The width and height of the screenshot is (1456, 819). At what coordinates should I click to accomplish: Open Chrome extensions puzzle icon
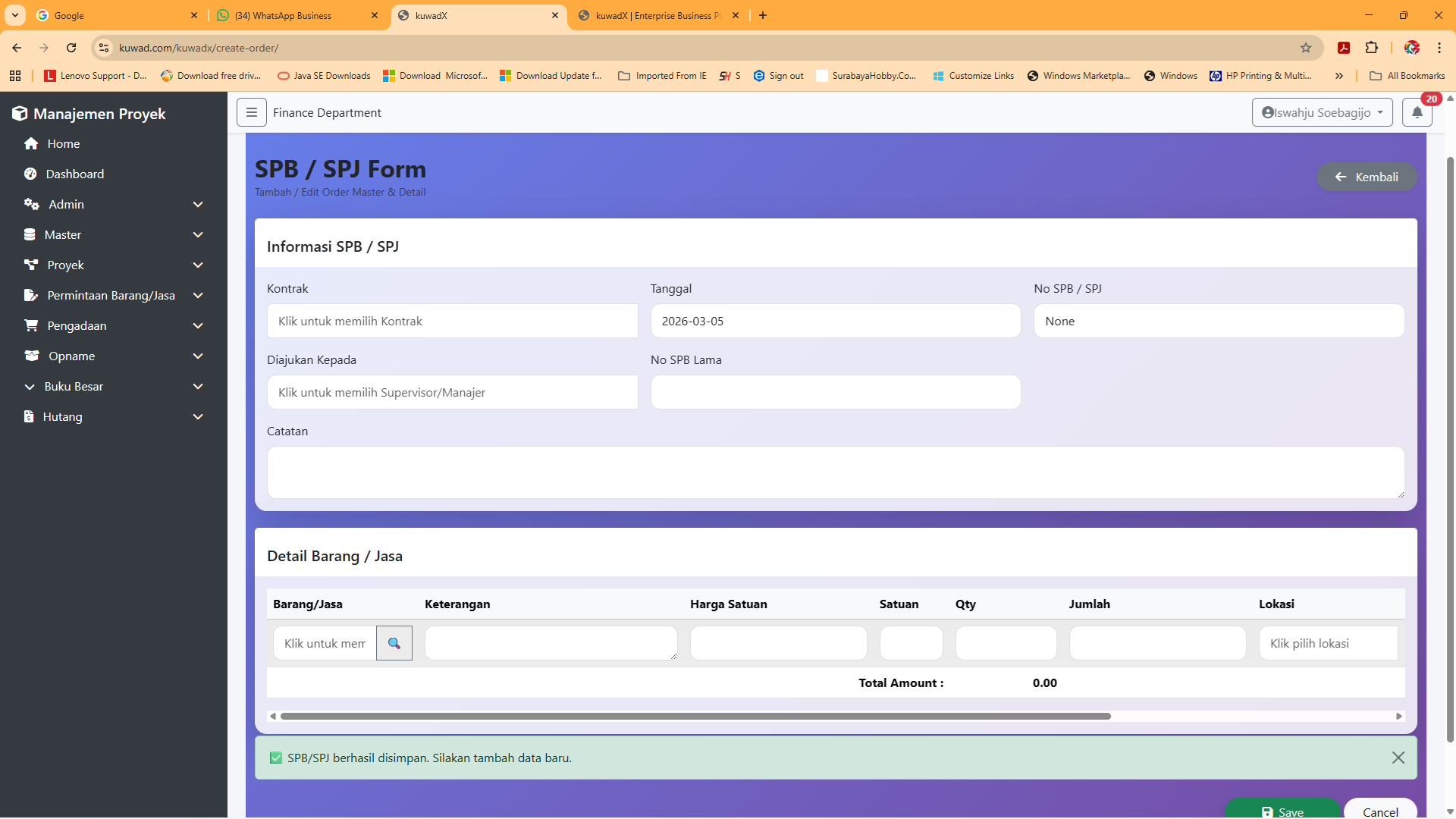point(1371,48)
